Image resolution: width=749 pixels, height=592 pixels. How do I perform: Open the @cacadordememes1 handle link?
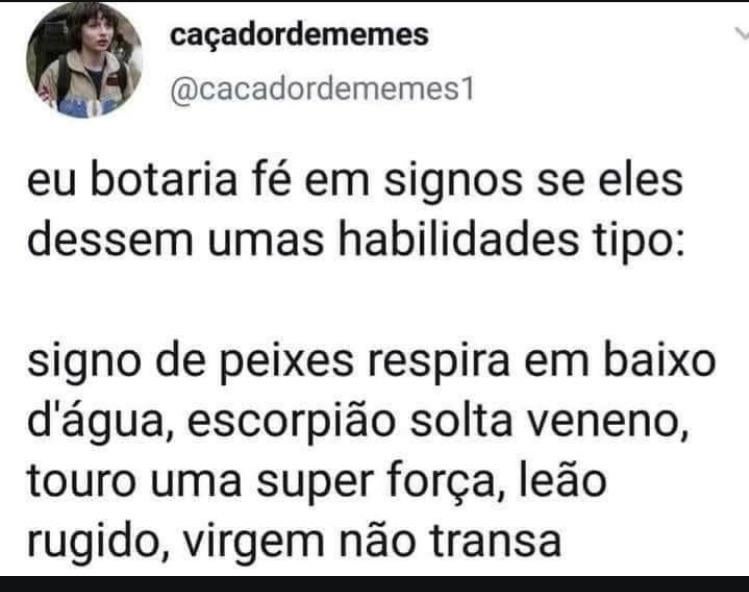point(322,89)
